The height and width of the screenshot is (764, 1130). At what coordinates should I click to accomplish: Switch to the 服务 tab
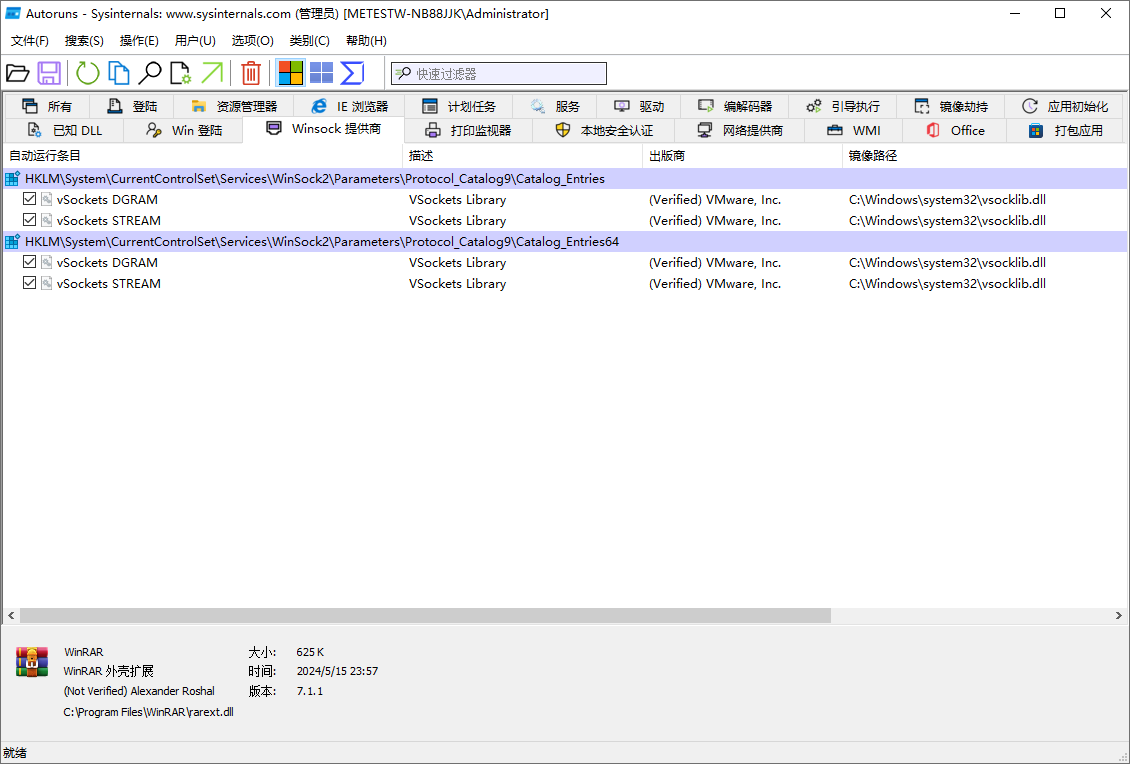555,107
